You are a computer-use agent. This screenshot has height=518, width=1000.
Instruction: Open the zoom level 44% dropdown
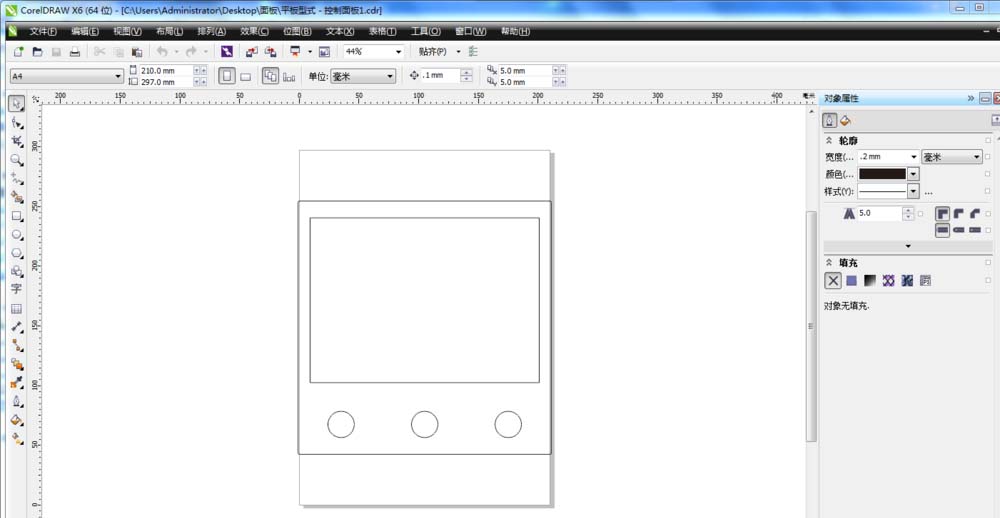pyautogui.click(x=398, y=51)
